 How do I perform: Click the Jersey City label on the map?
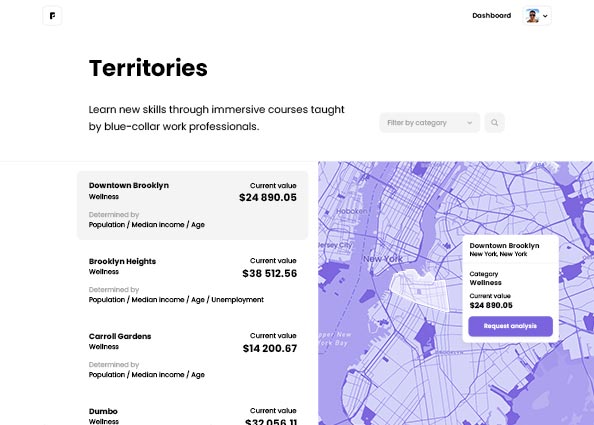pos(335,245)
